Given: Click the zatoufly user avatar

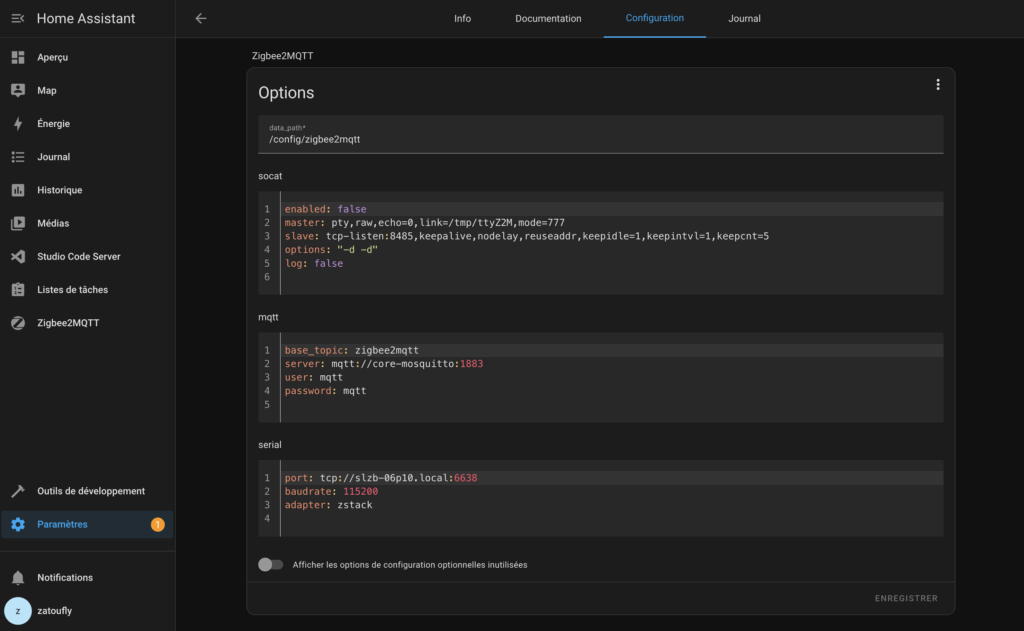Looking at the screenshot, I should click(18, 611).
